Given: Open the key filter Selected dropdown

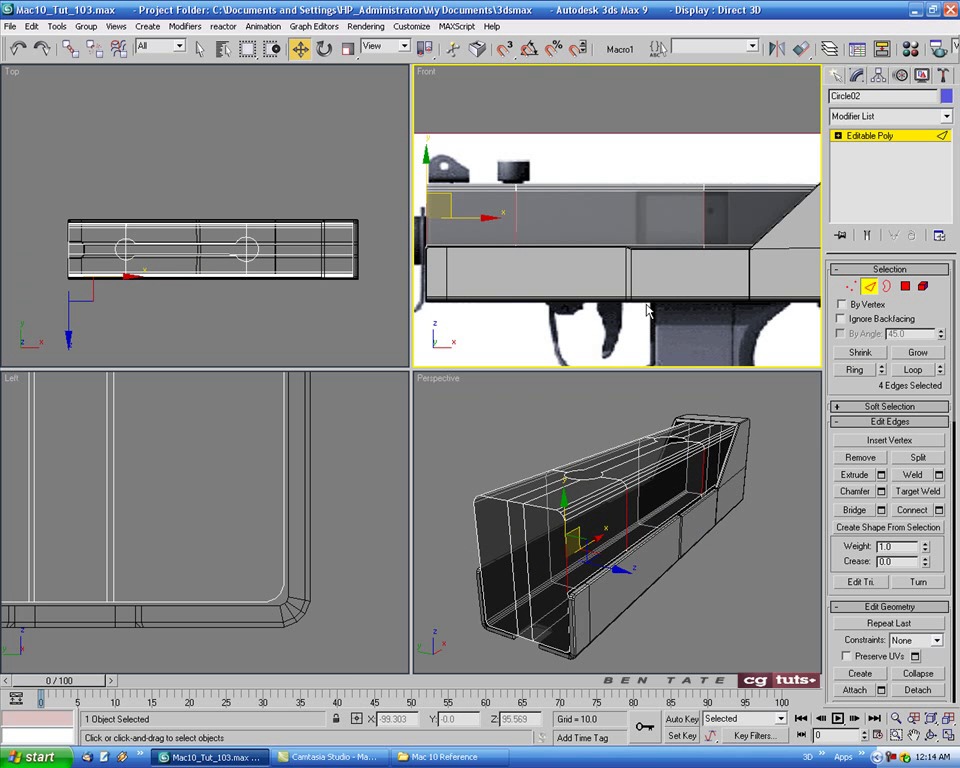Looking at the screenshot, I should [744, 718].
